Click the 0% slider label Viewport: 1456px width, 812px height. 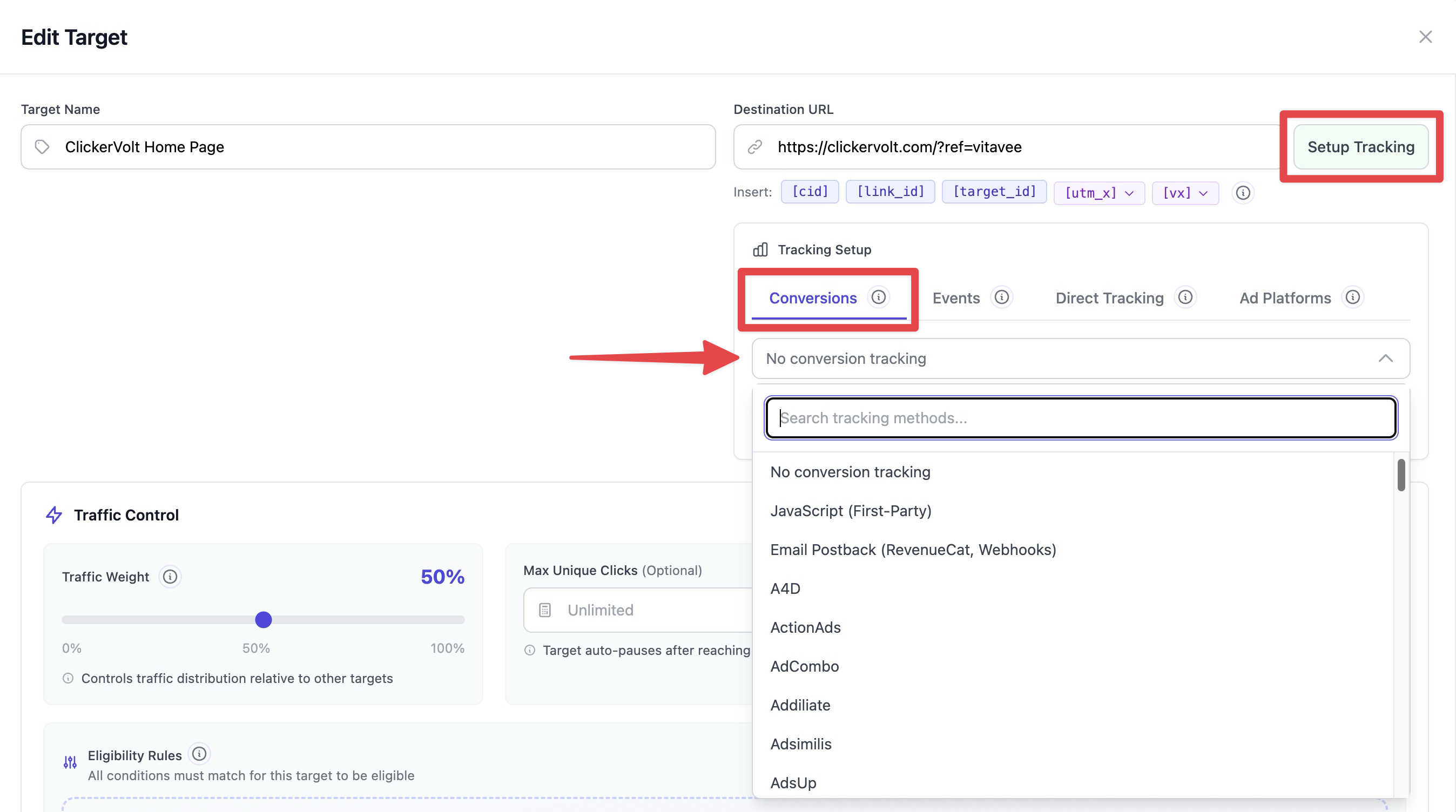point(72,648)
